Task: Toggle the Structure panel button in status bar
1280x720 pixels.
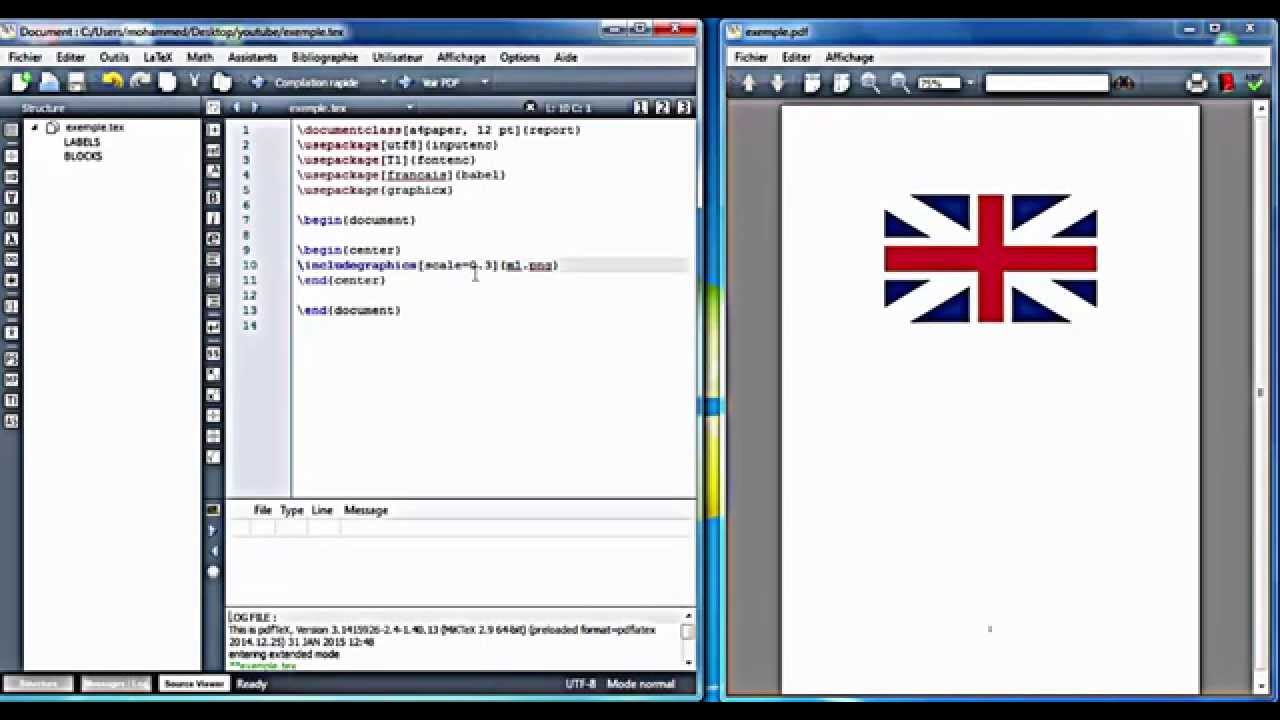Action: pos(38,684)
